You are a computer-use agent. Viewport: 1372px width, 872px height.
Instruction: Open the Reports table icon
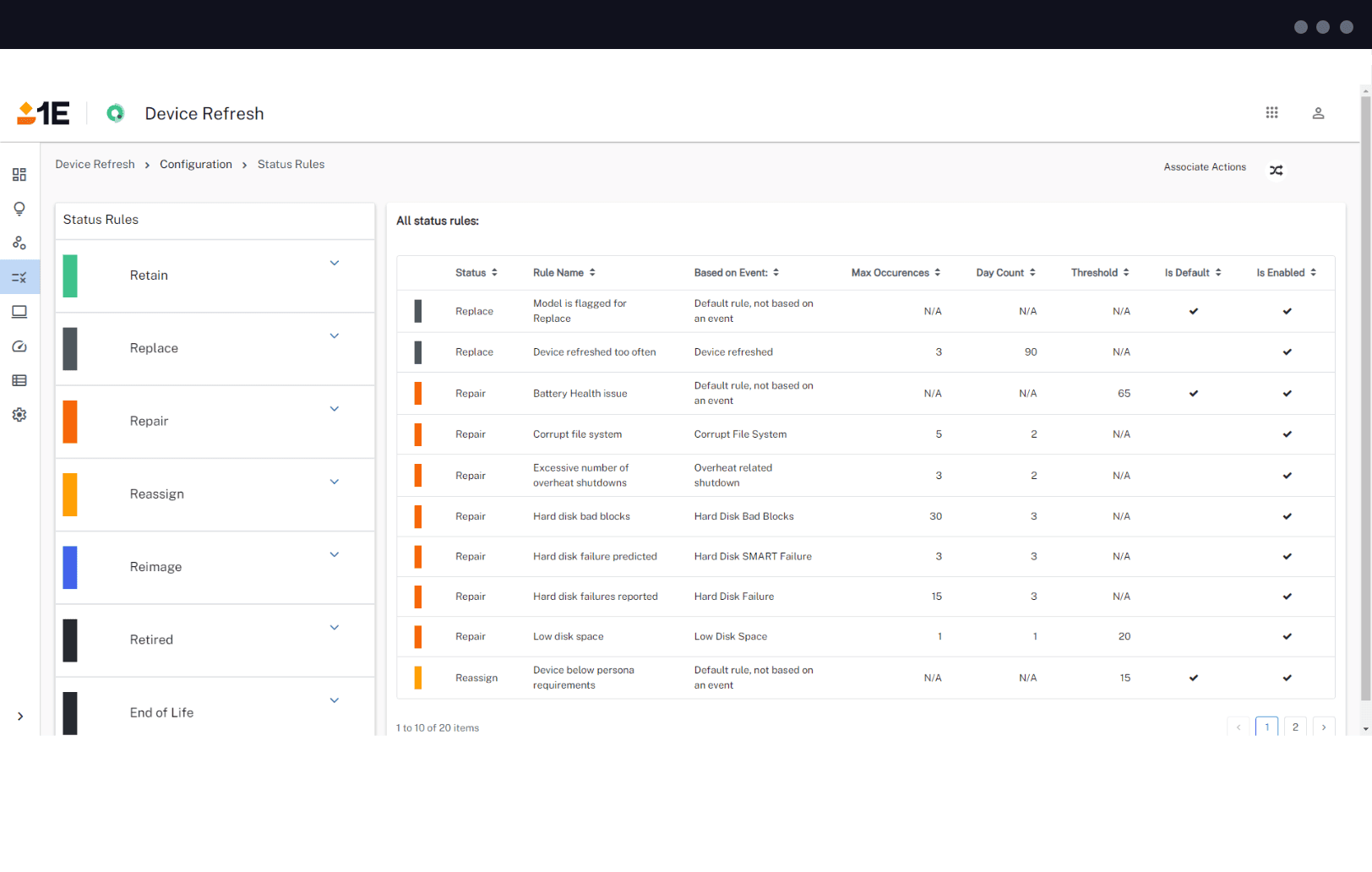pyautogui.click(x=19, y=380)
